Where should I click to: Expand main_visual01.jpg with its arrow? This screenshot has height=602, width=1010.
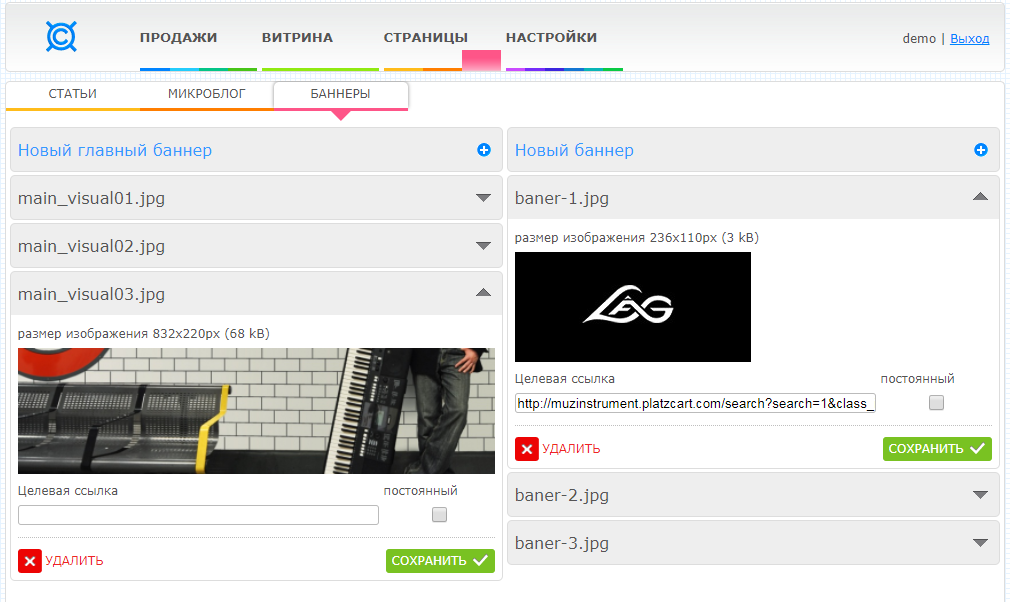tap(483, 198)
